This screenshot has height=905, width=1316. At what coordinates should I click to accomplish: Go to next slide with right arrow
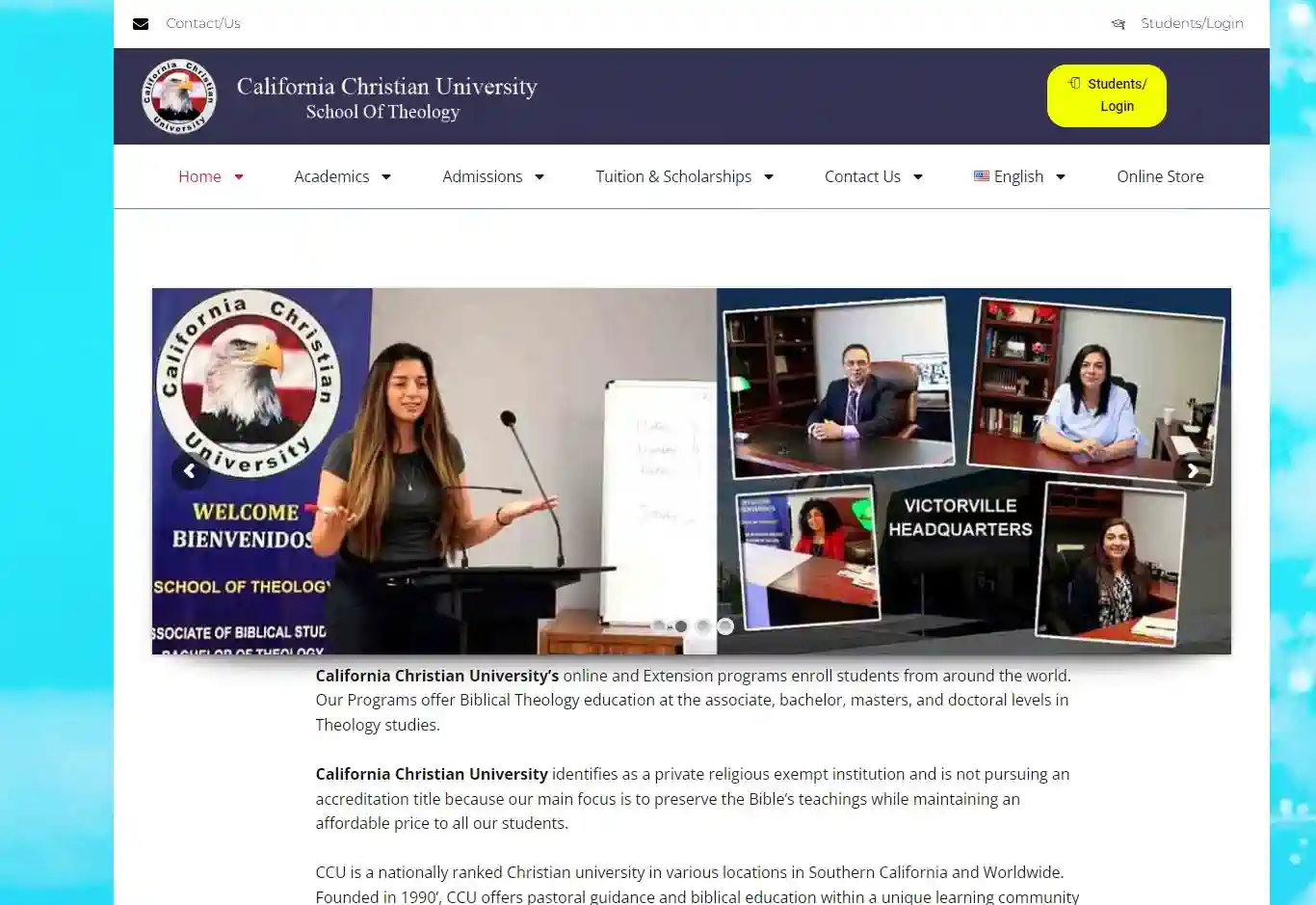(x=1193, y=470)
